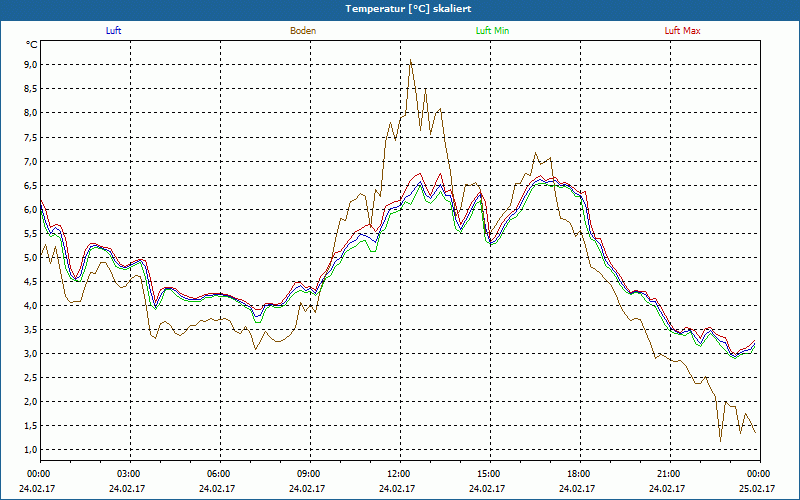Screen dimensions: 800x500
Task: Click the '8,0' y-axis value
Action: click(x=31, y=113)
